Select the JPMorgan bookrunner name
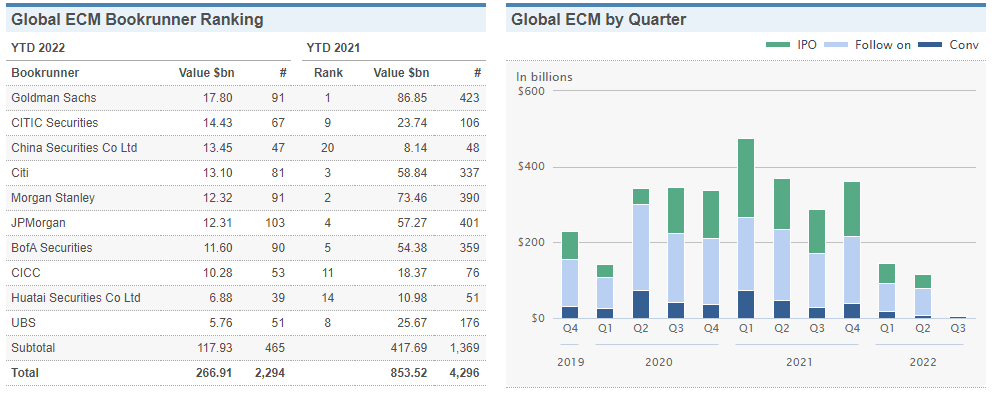 coord(38,223)
